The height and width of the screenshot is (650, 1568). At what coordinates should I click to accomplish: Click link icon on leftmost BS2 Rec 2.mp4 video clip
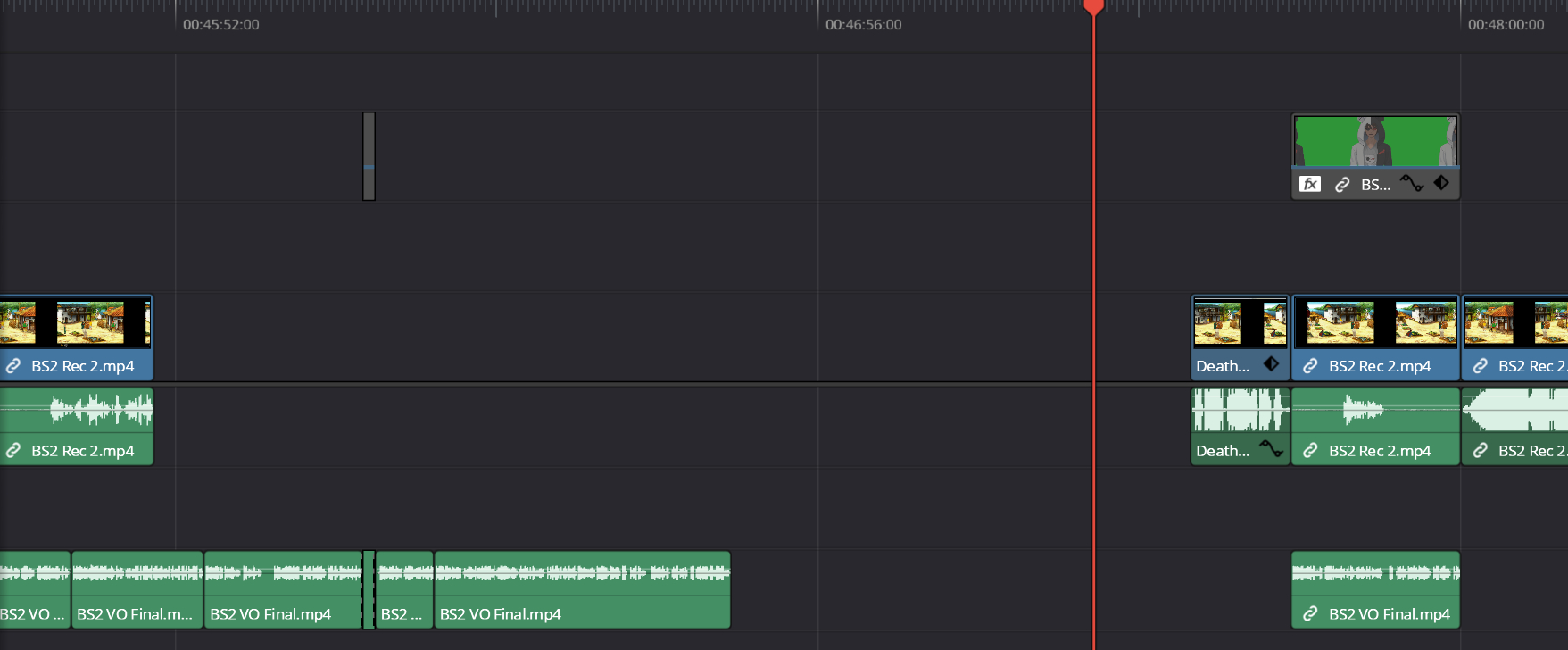tap(13, 366)
